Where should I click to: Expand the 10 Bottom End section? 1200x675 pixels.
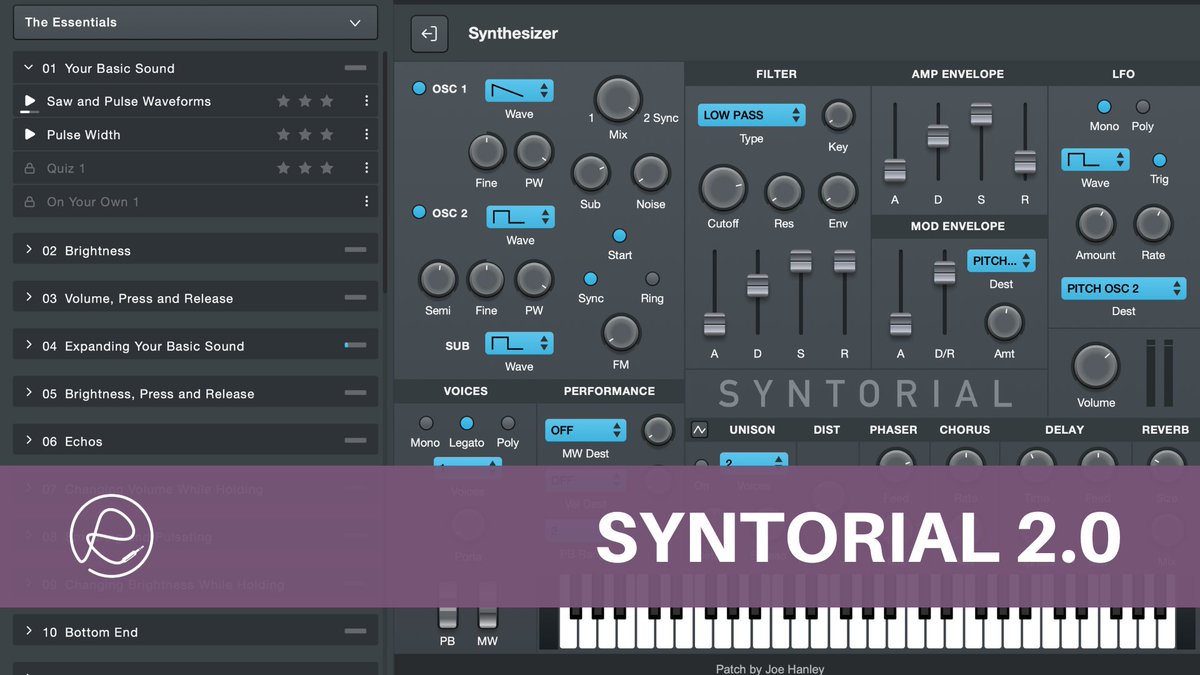coord(195,632)
